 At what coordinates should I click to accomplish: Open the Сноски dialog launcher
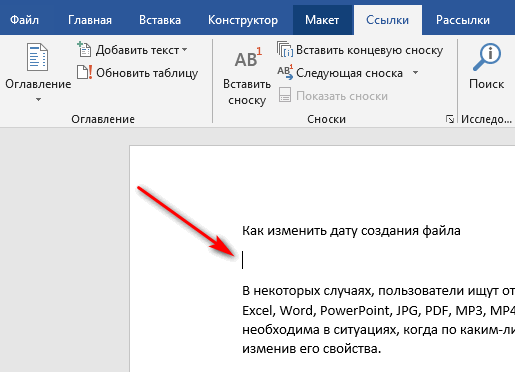(x=450, y=119)
